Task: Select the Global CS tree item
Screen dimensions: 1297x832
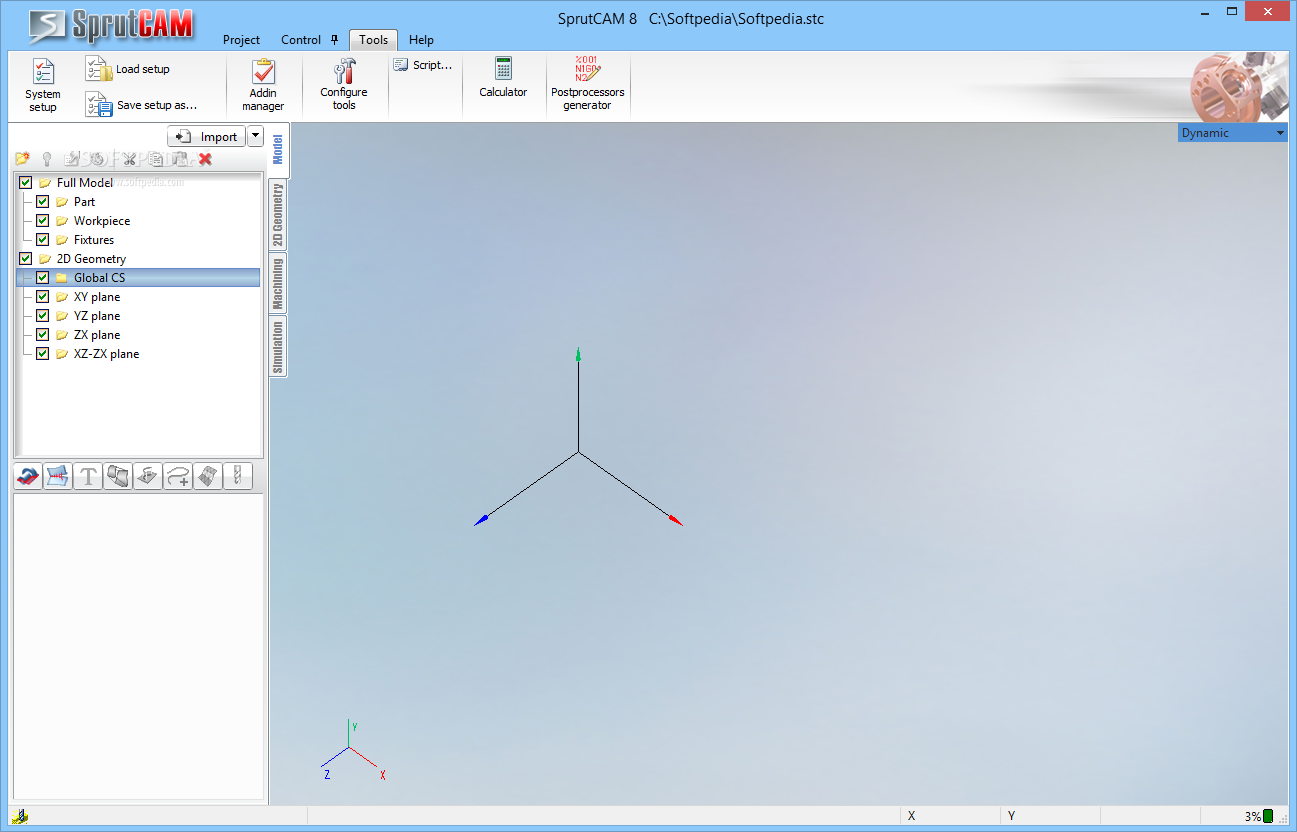Action: [x=138, y=278]
